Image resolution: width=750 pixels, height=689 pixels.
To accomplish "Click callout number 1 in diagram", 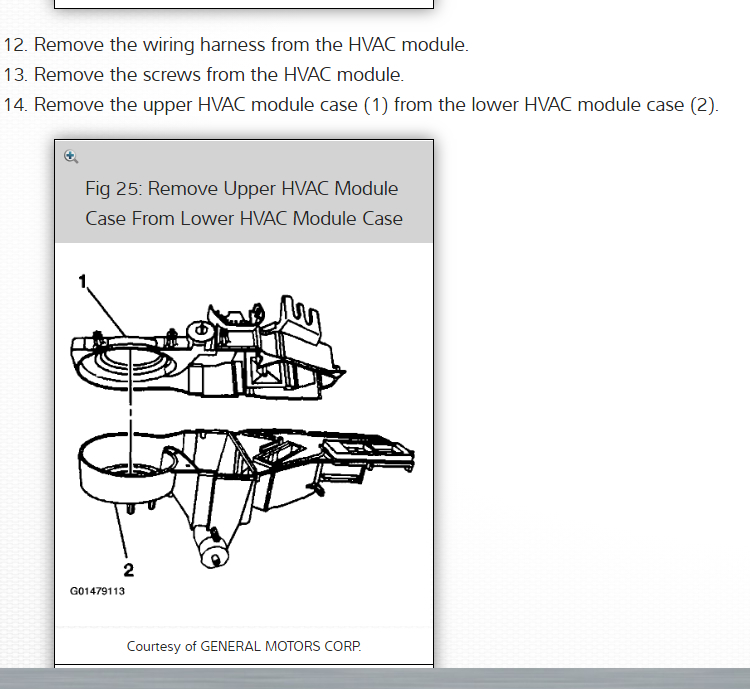I will coord(82,281).
